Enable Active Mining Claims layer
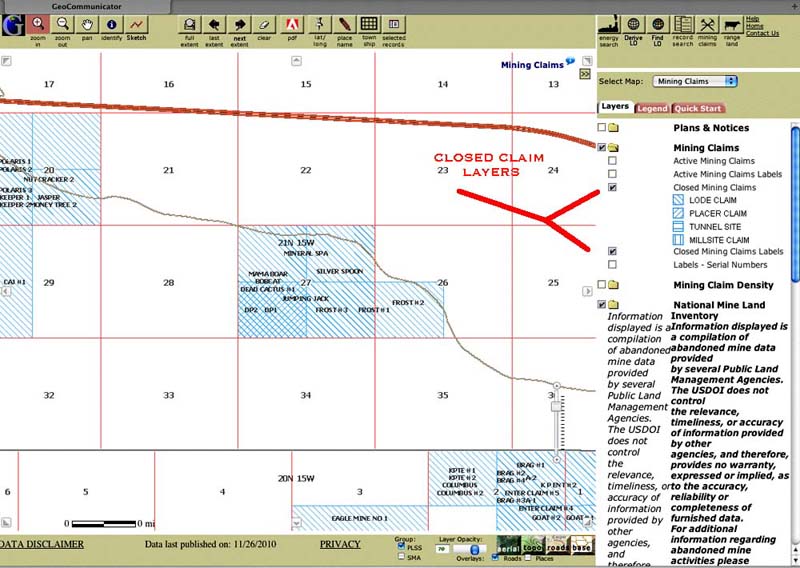The width and height of the screenshot is (800, 568). [612, 161]
